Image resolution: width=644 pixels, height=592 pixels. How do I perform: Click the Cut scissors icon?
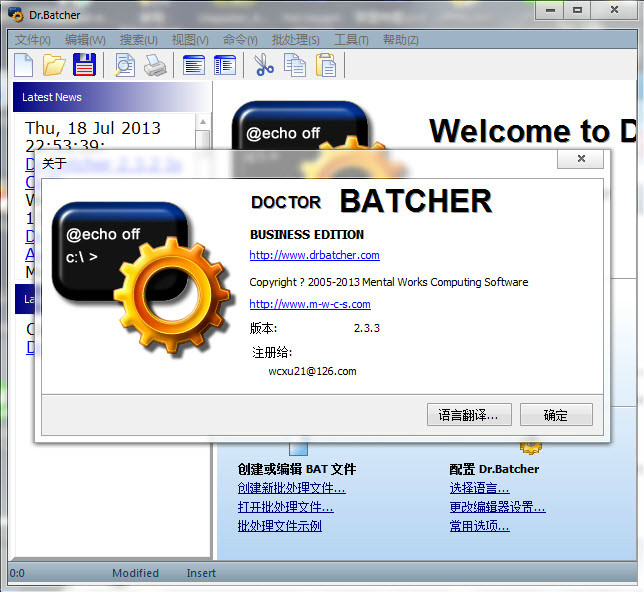tap(263, 65)
